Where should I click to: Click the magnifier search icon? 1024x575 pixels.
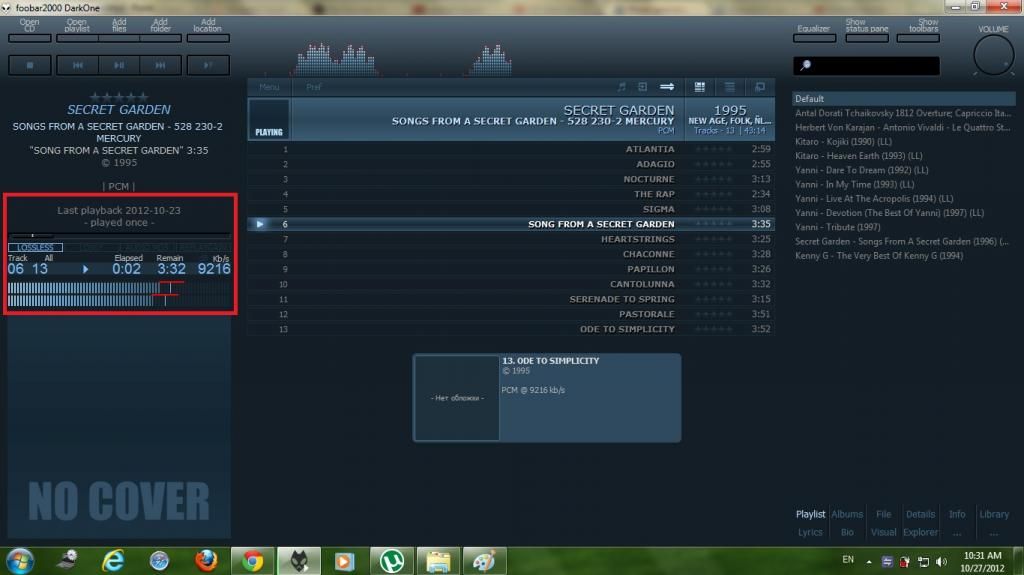806,65
